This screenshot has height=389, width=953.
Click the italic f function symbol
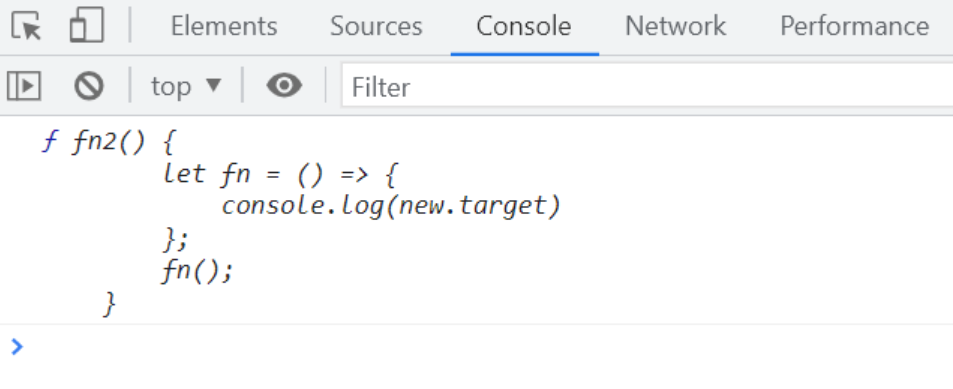(x=49, y=142)
